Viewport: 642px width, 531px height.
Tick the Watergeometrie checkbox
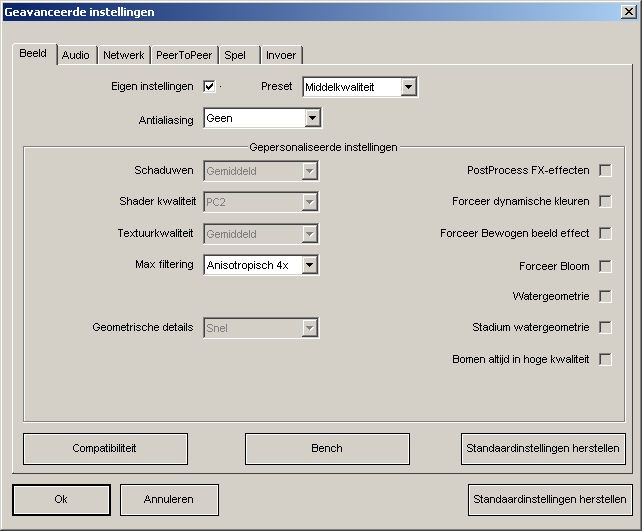pos(605,296)
